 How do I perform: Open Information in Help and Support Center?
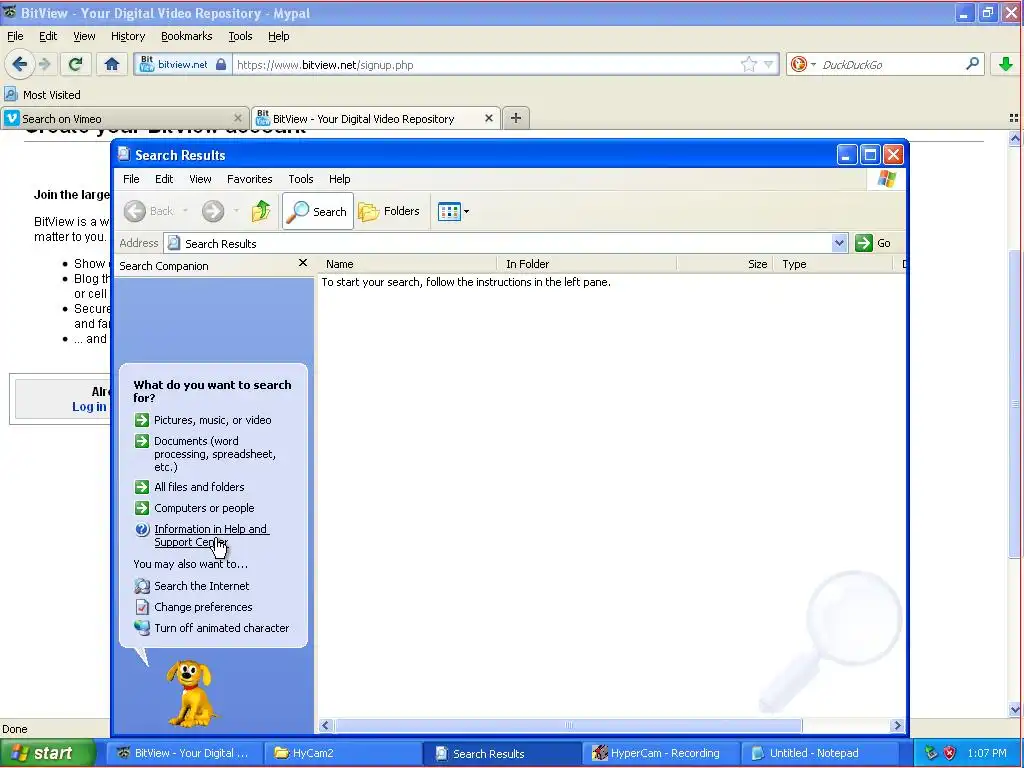tap(210, 535)
